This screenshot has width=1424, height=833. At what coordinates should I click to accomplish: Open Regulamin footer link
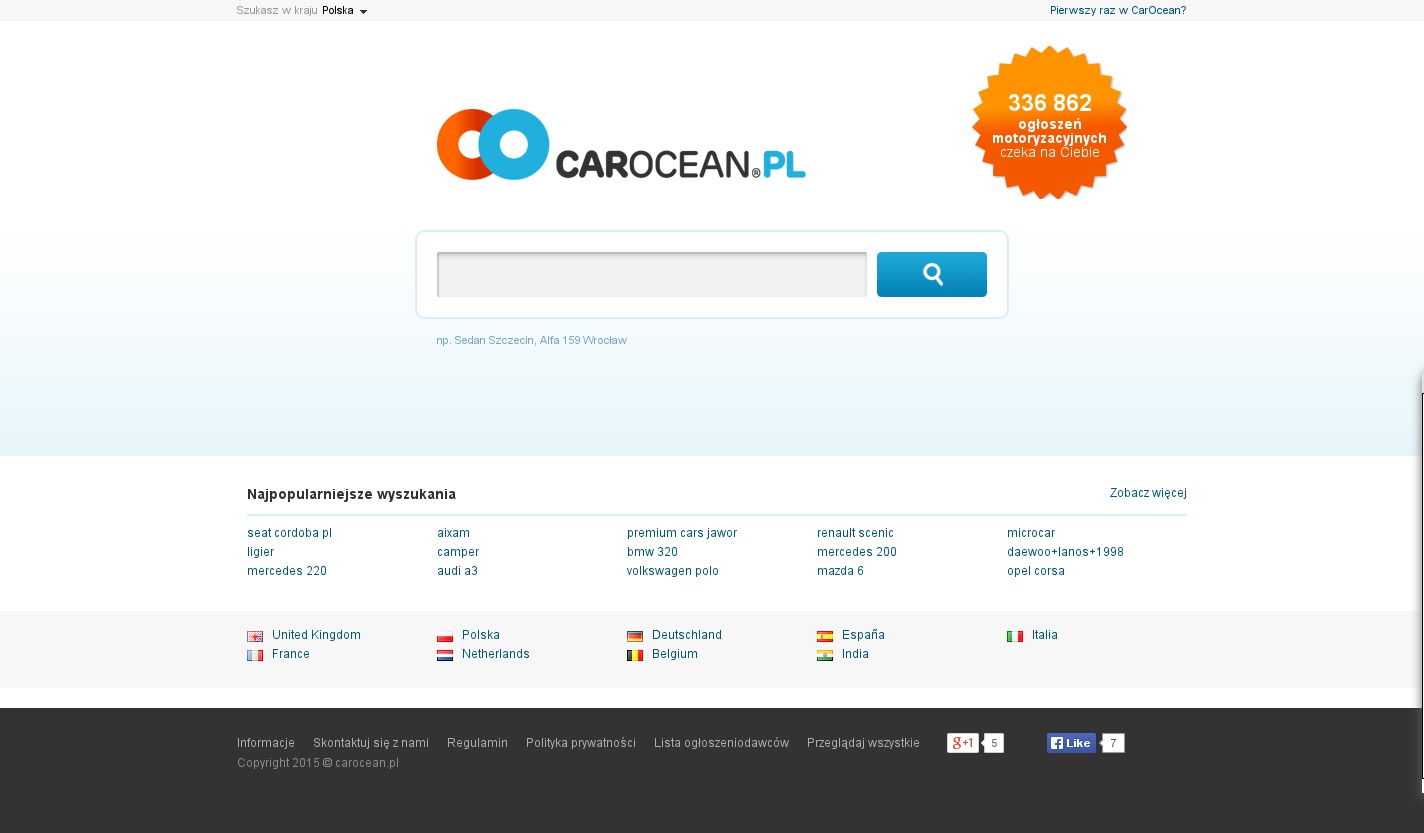tap(477, 743)
